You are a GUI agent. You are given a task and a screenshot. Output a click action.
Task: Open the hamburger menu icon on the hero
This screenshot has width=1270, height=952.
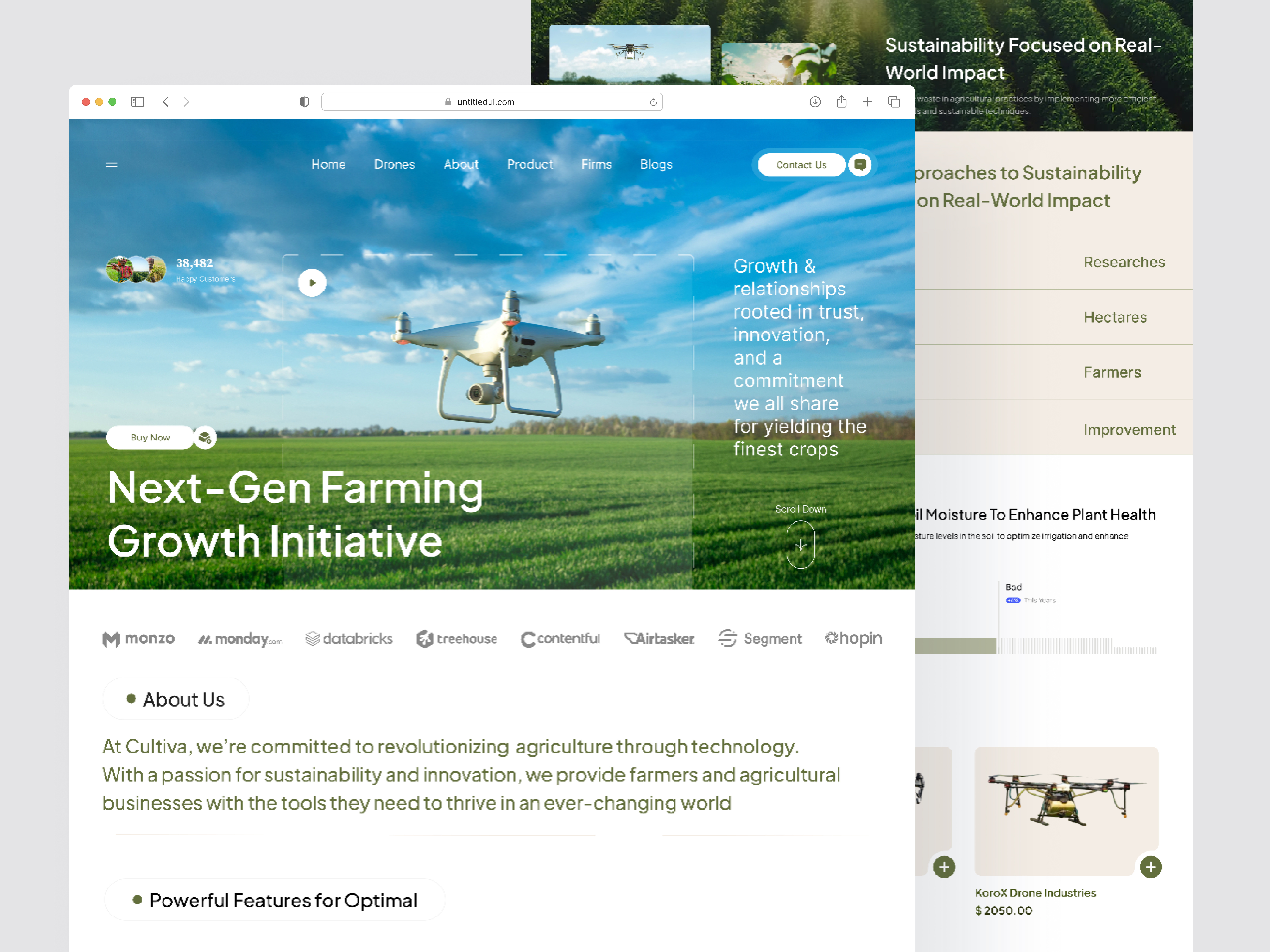click(111, 165)
